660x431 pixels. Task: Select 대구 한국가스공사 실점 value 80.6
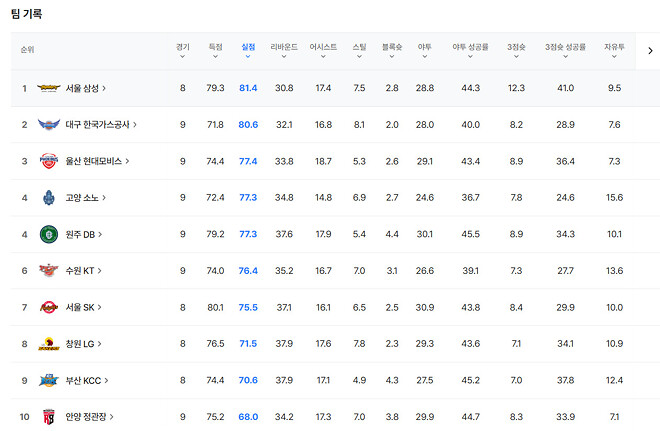tap(248, 125)
